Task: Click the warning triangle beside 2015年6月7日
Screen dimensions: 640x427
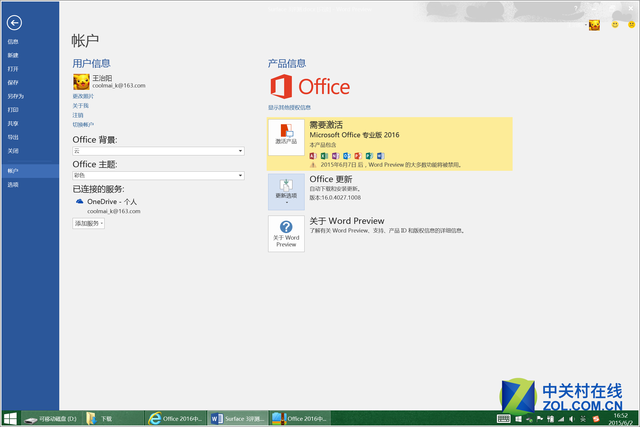Action: [x=313, y=165]
